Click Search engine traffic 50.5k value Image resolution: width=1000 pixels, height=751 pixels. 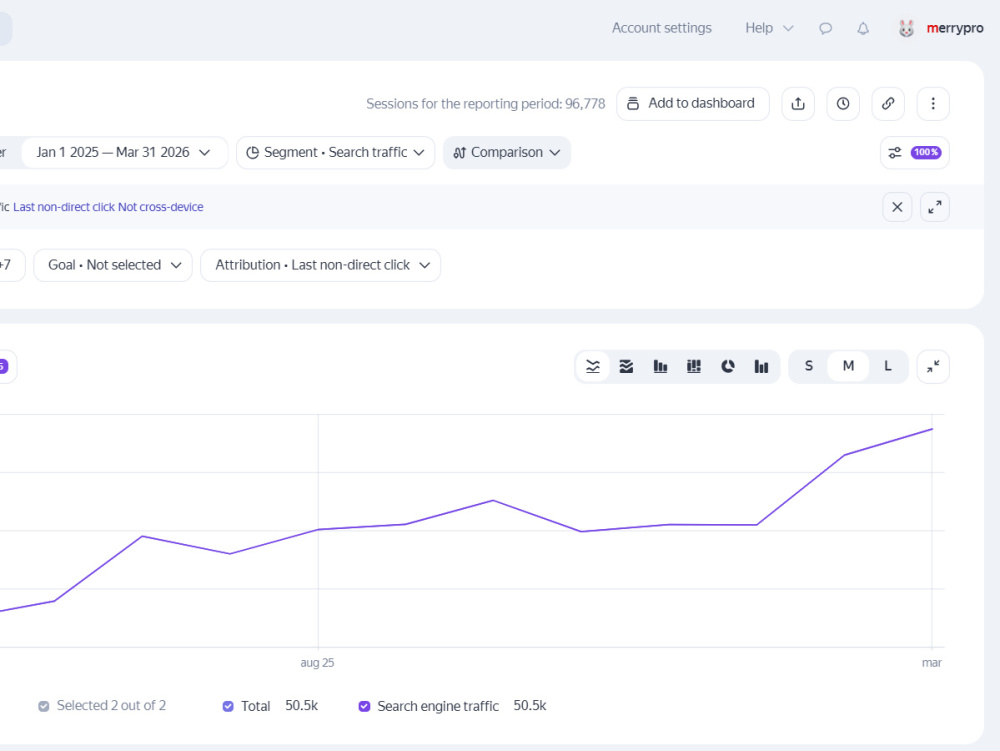tap(530, 706)
